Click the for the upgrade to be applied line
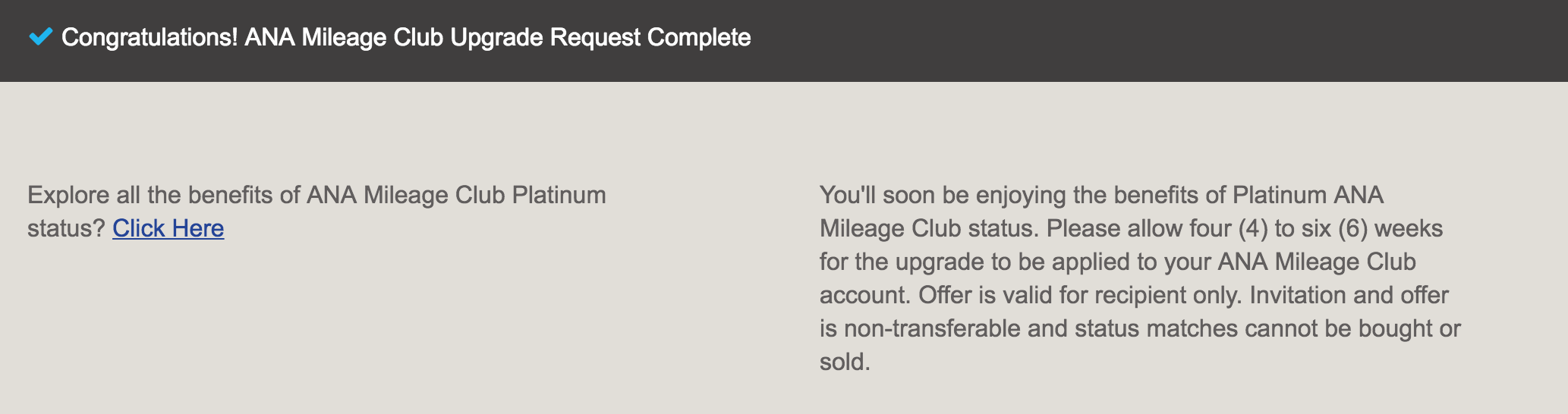This screenshot has width=1568, height=414. pos(1118,262)
